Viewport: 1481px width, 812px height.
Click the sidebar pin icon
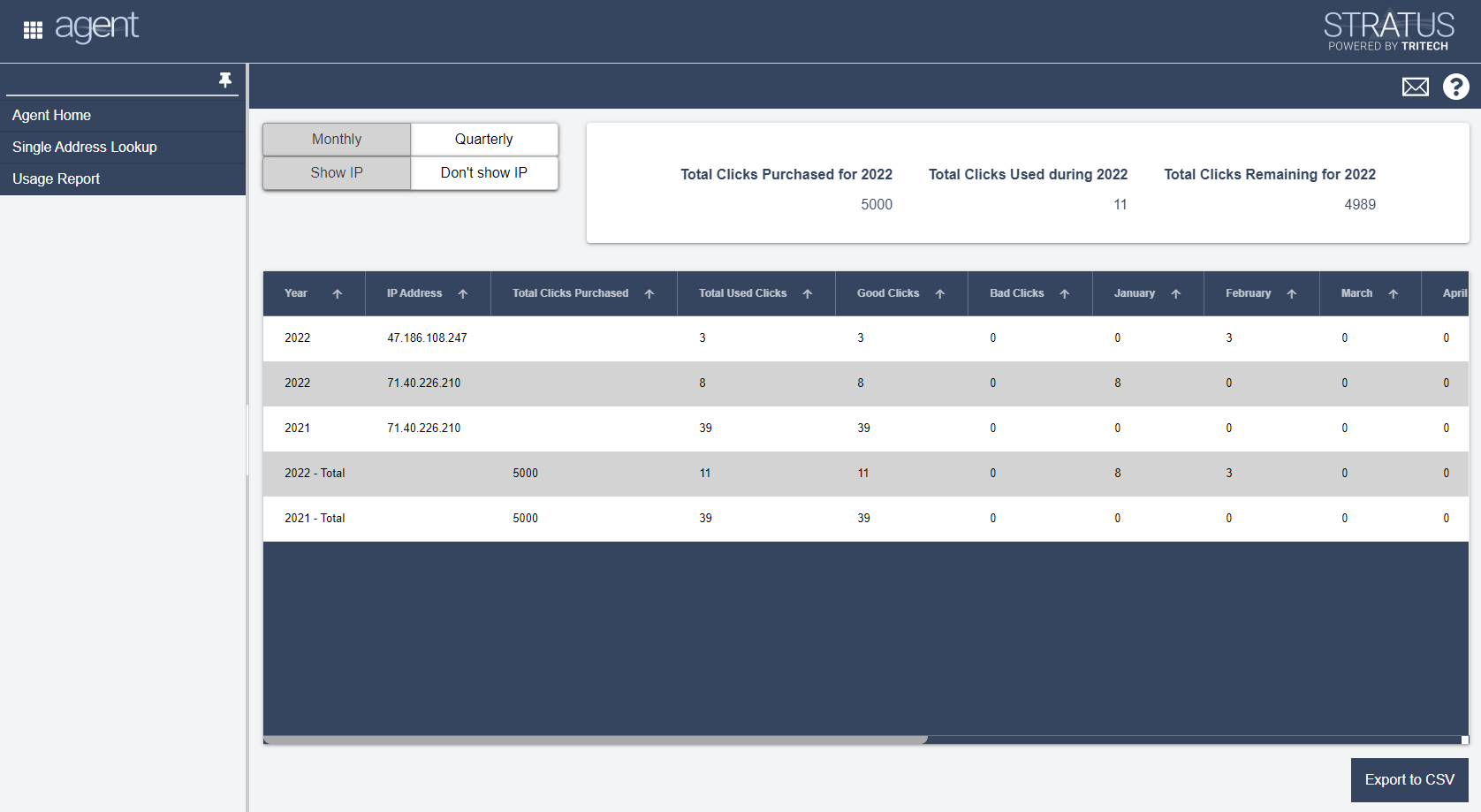pyautogui.click(x=225, y=80)
